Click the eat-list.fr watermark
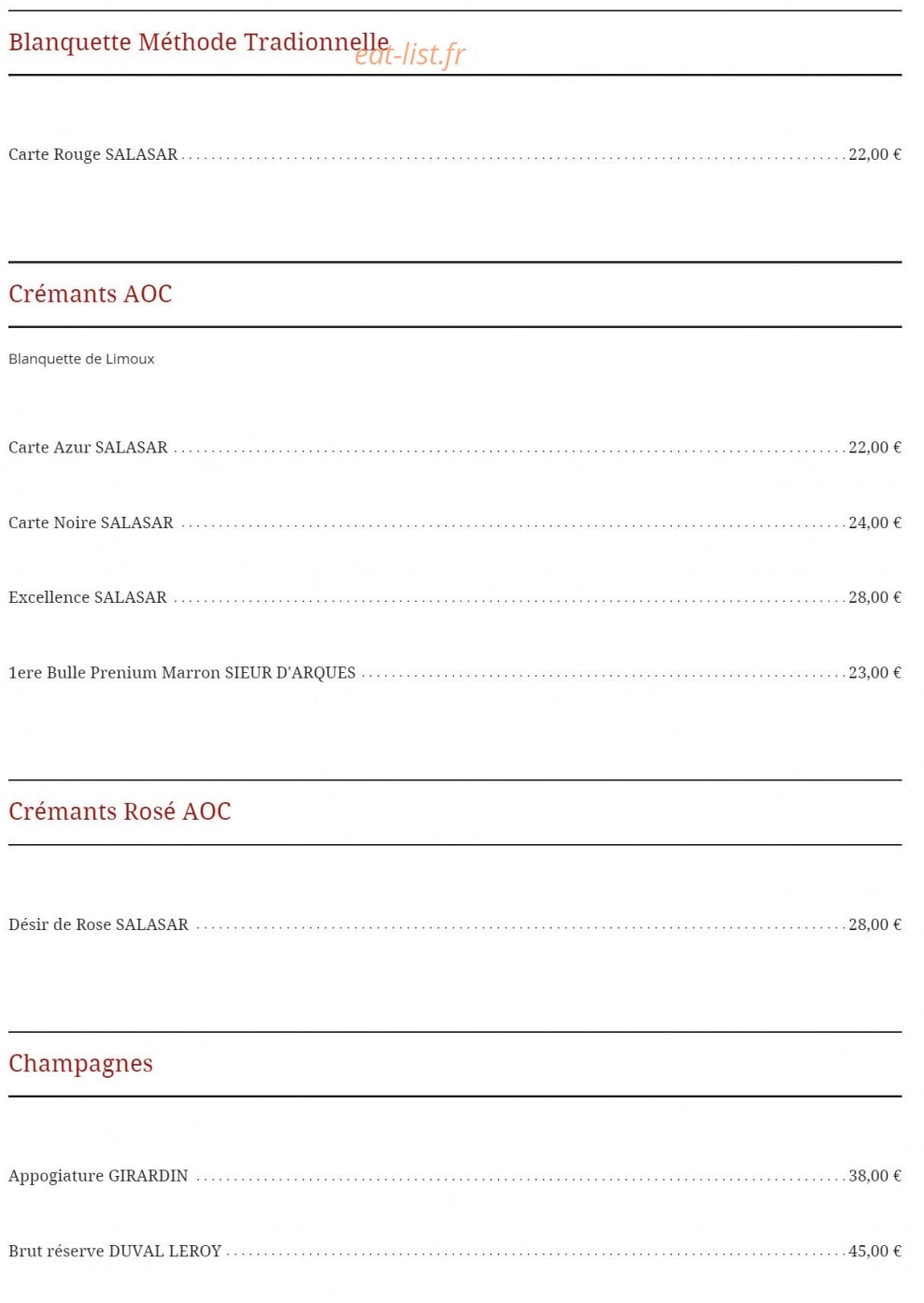924x1303 pixels. (410, 55)
